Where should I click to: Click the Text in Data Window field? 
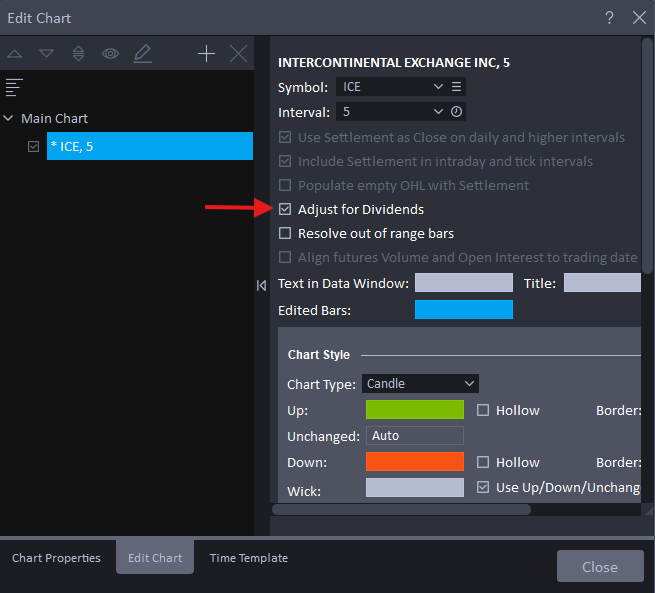(463, 284)
